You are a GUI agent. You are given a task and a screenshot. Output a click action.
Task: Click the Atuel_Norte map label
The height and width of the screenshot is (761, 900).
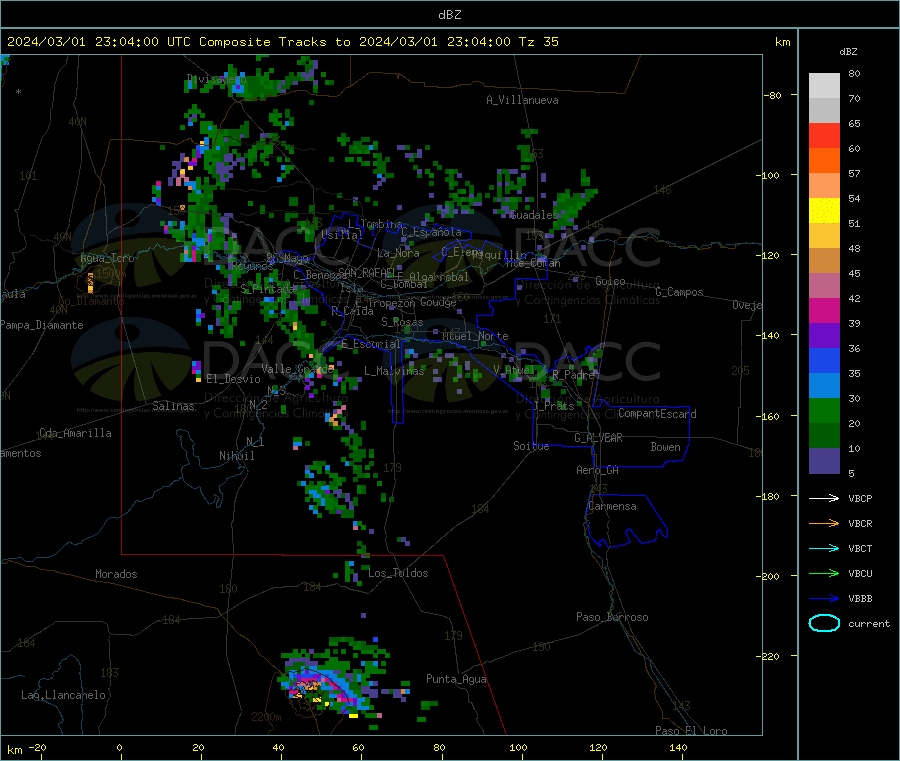(475, 336)
